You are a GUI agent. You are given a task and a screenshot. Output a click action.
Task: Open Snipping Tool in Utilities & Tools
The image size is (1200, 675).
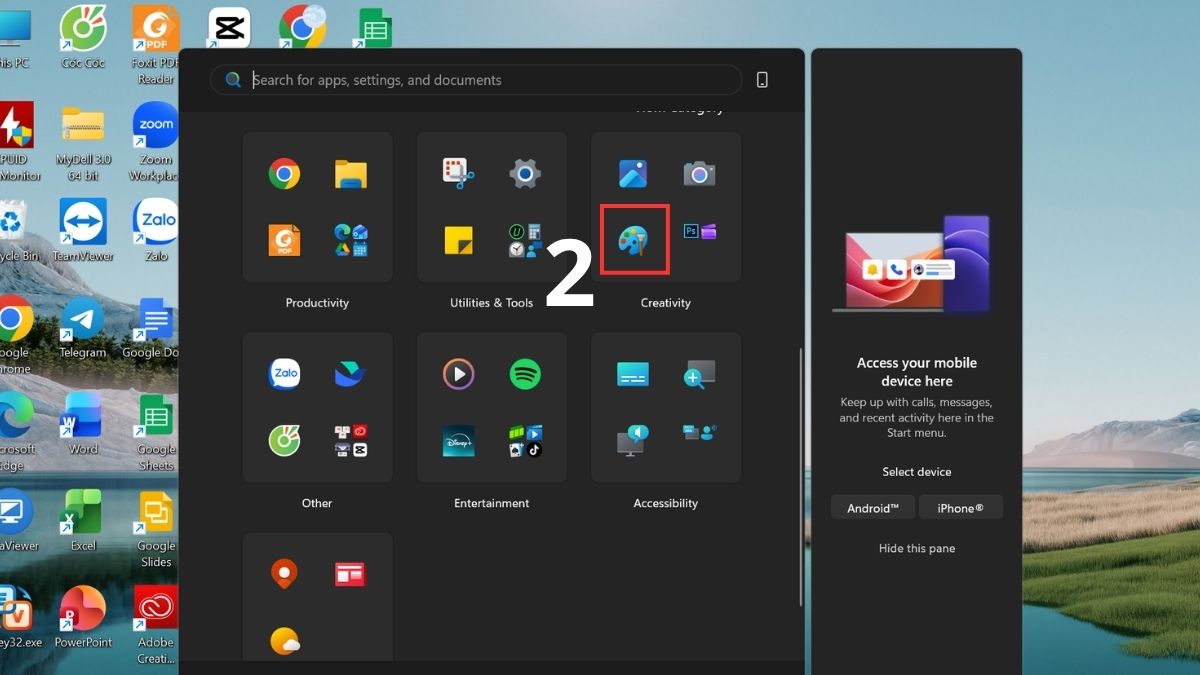[x=457, y=172]
